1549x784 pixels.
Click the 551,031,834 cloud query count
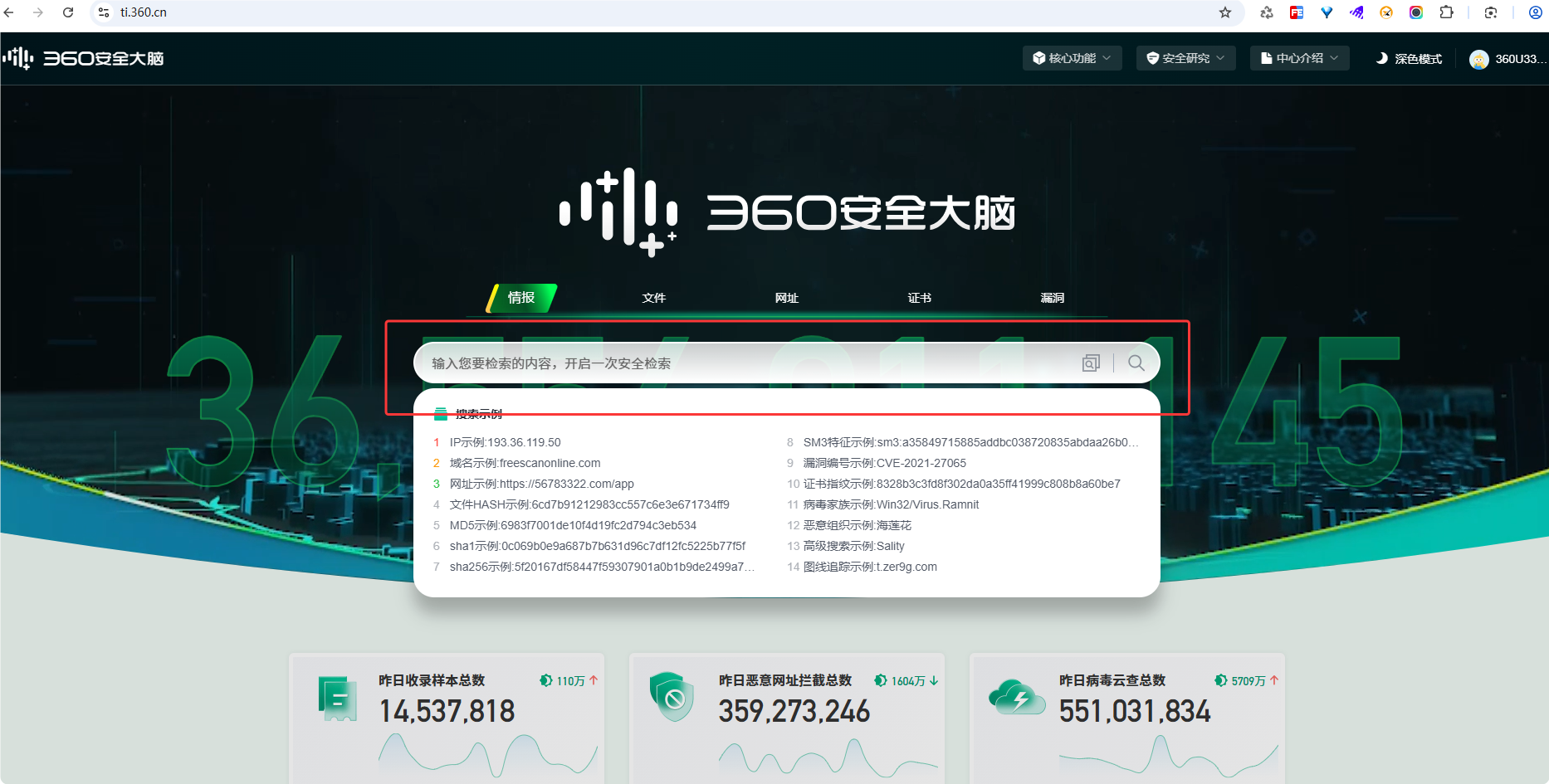[1135, 711]
